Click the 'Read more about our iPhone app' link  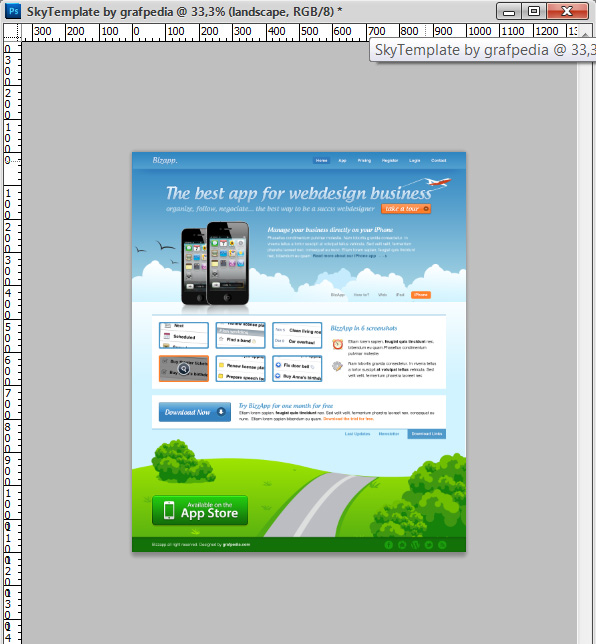point(344,256)
